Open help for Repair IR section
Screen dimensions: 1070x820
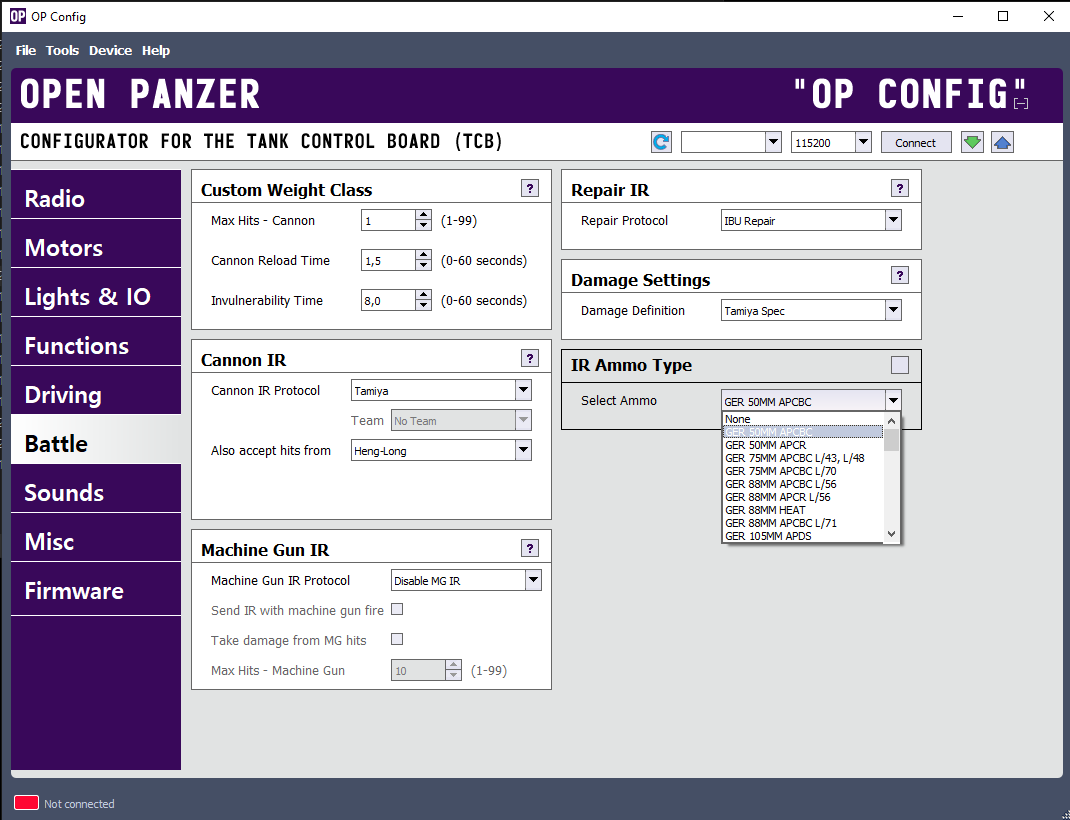click(900, 188)
